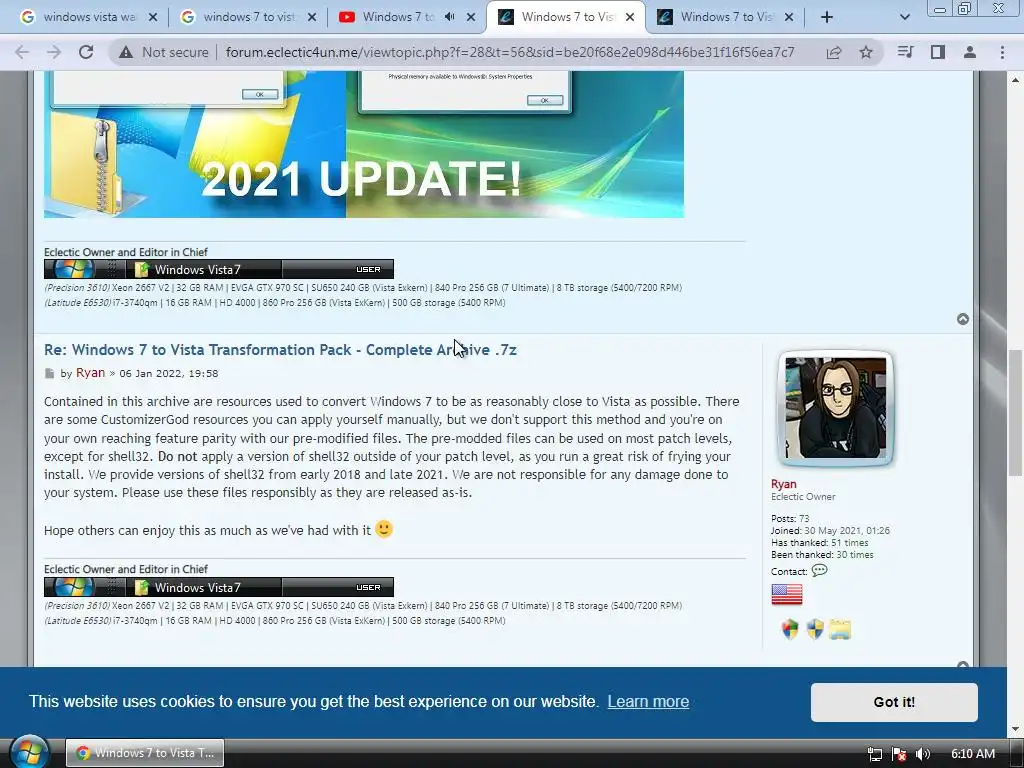The height and width of the screenshot is (768, 1024).
Task: Open the 6:10 AM clock
Action: coord(972,754)
